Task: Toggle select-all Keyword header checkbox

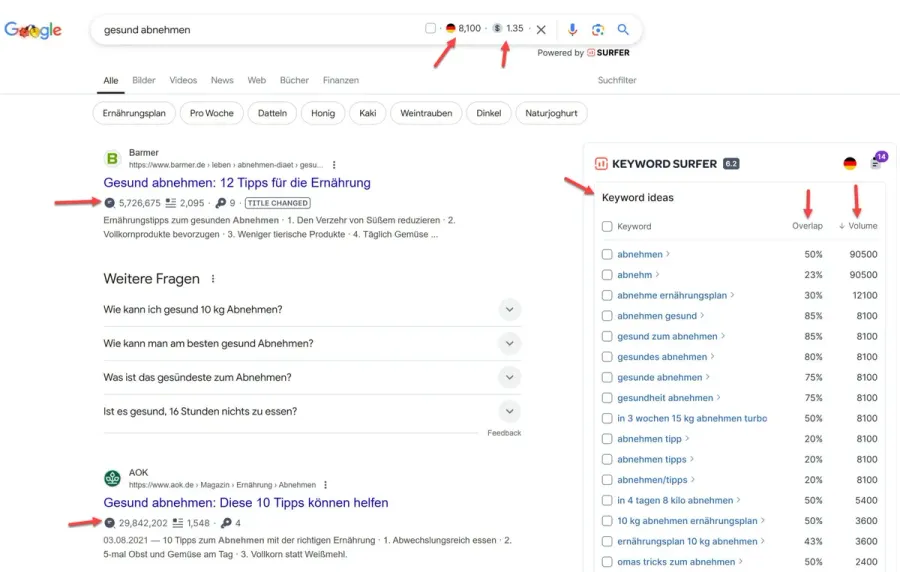Action: click(x=607, y=226)
